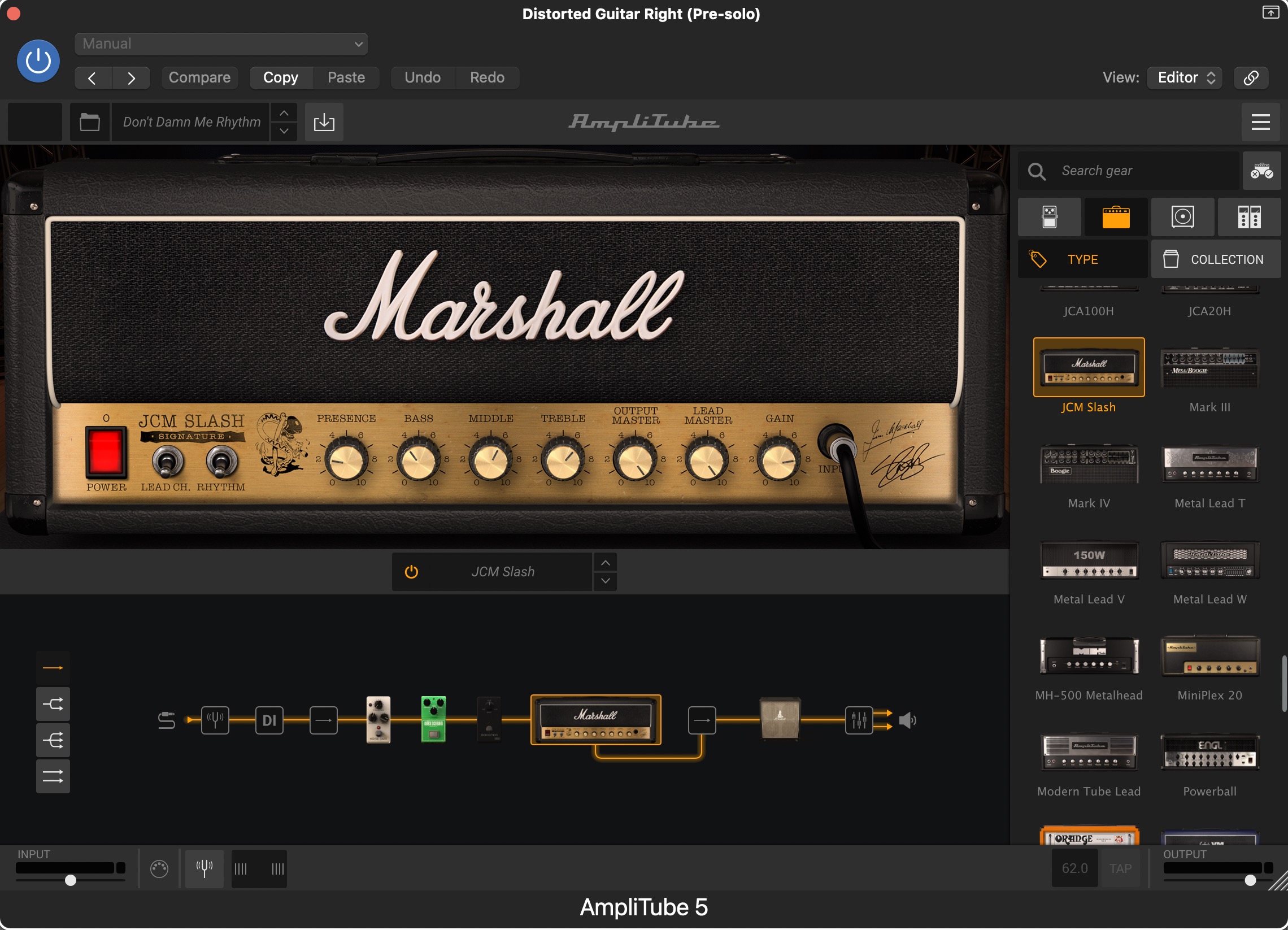
Task: Select the amplifiers gear tab
Action: [1116, 217]
